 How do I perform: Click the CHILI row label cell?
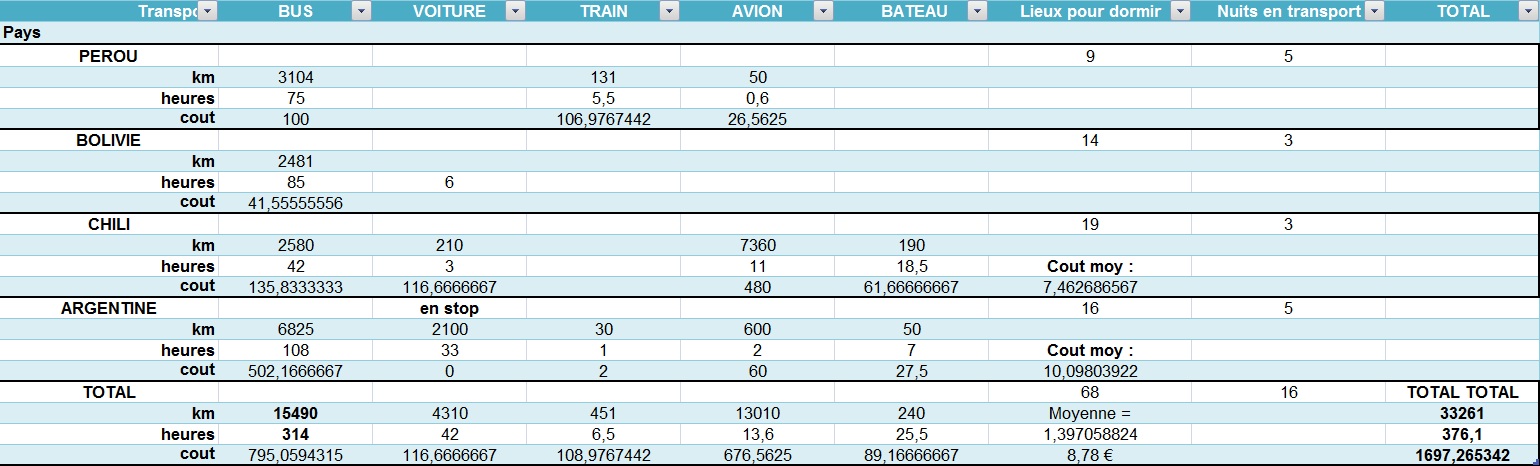coord(109,225)
